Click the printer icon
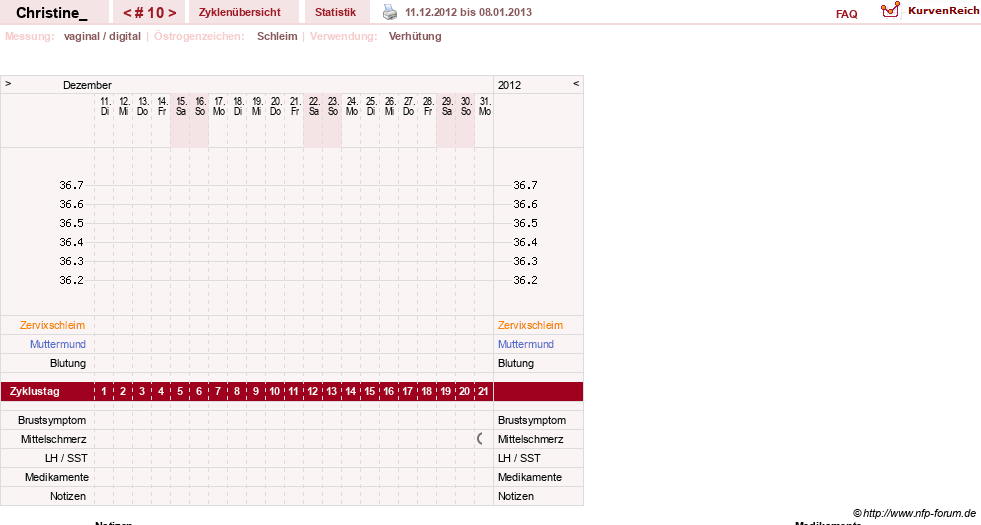The width and height of the screenshot is (981, 525). tap(390, 13)
